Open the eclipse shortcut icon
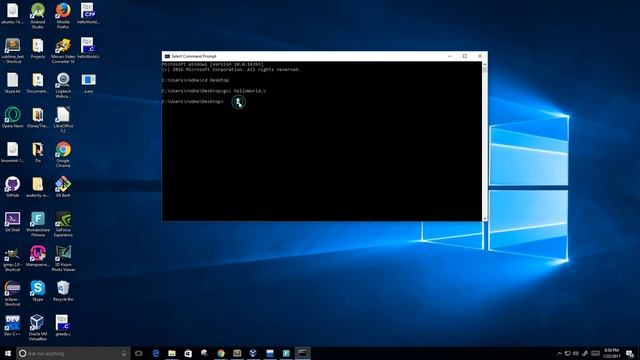This screenshot has width=640, height=360. coord(13,293)
